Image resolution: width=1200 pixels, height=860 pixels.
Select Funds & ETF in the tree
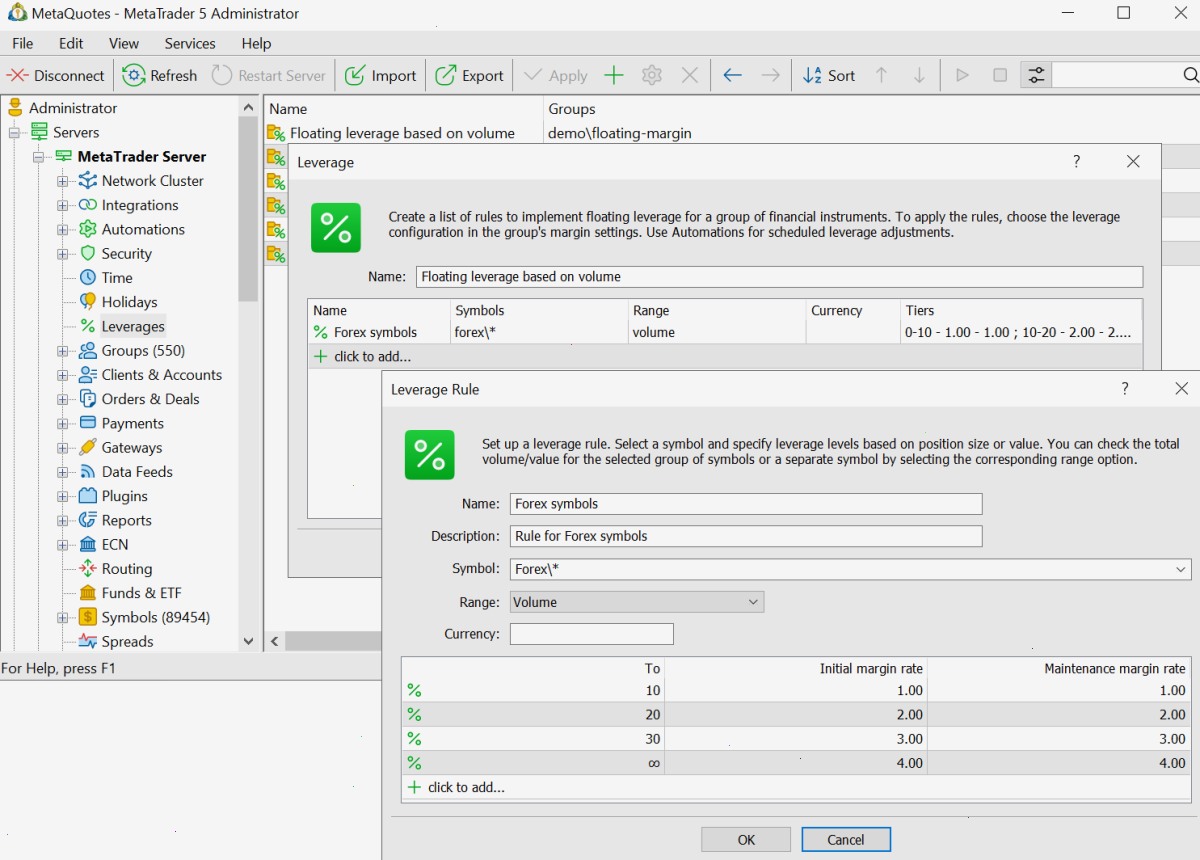(x=142, y=593)
